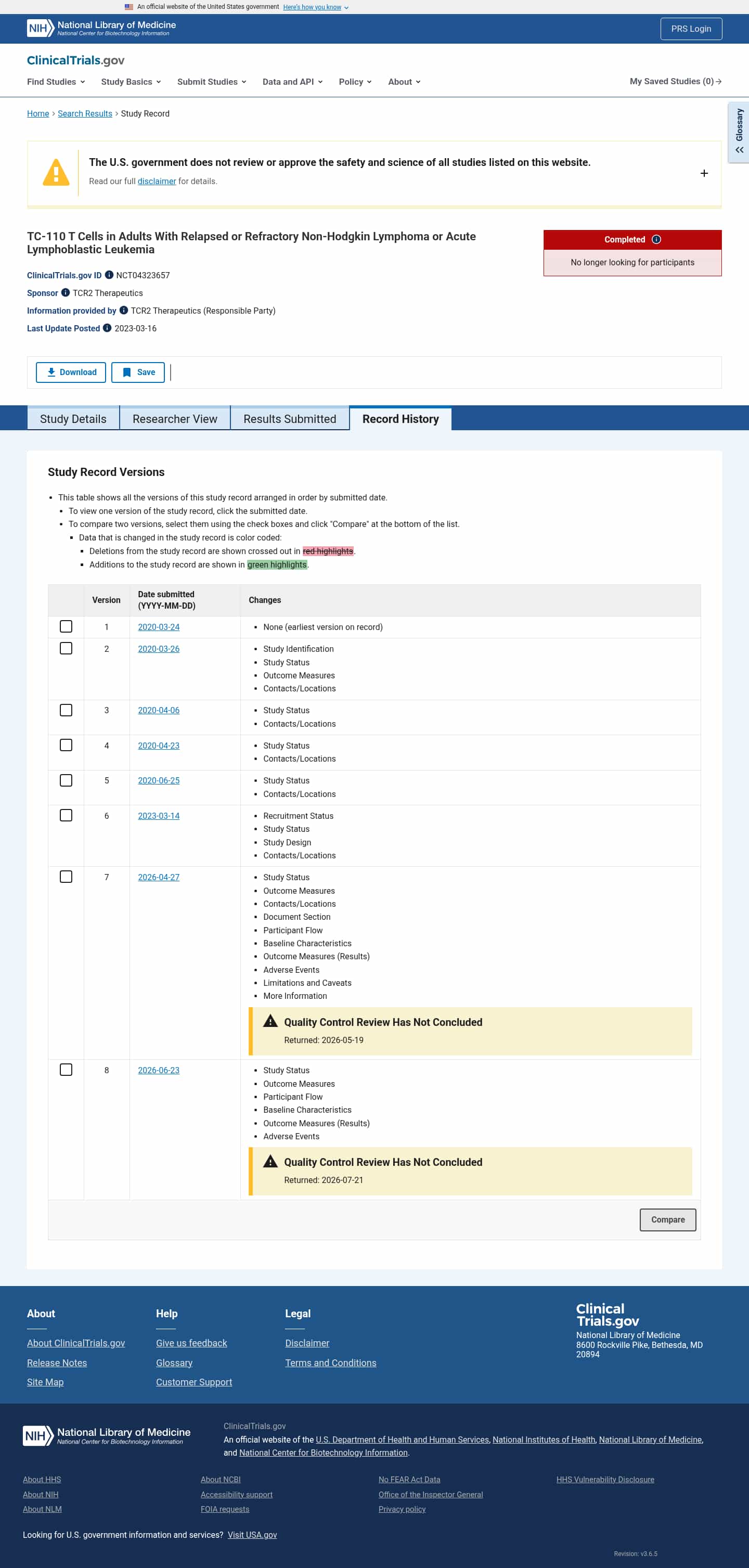Viewport: 749px width, 1568px height.
Task: View the 2020-04-23 record version
Action: coord(159,746)
